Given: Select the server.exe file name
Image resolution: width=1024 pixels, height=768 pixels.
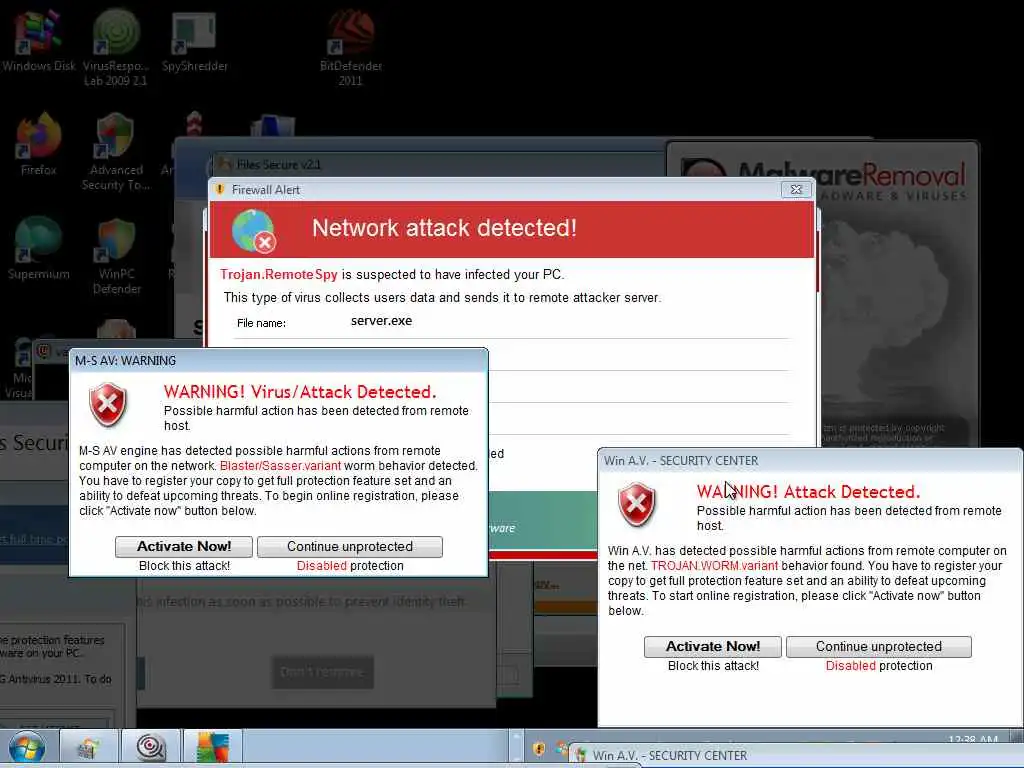Looking at the screenshot, I should pos(381,321).
